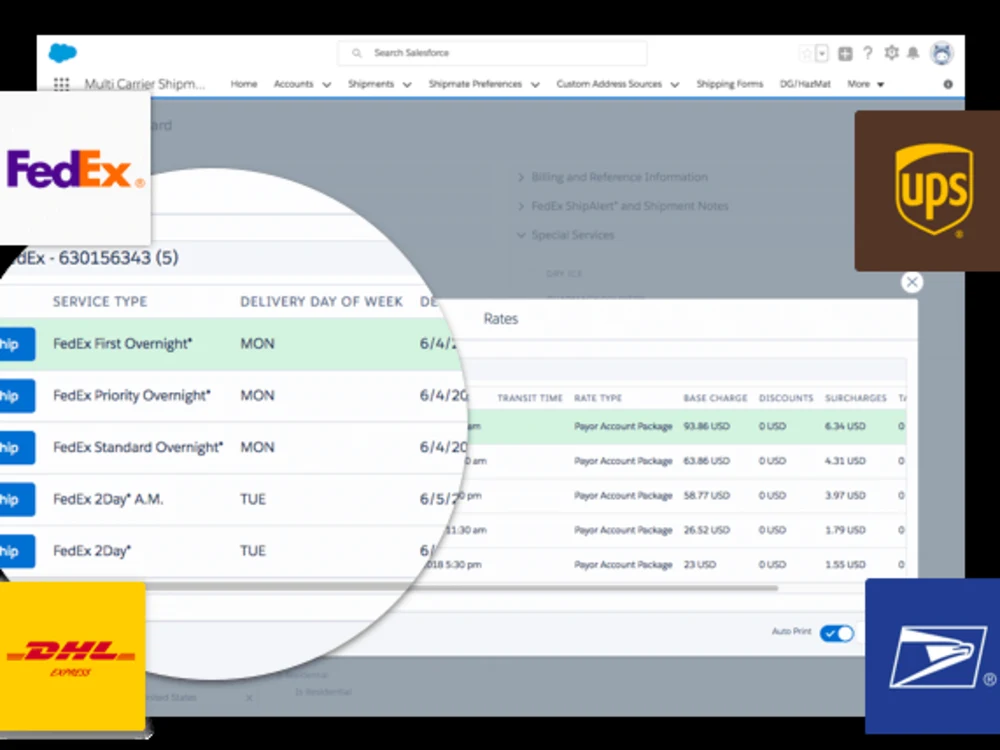
Task: Click Ship for the FedEx 2Day row
Action: (17, 551)
